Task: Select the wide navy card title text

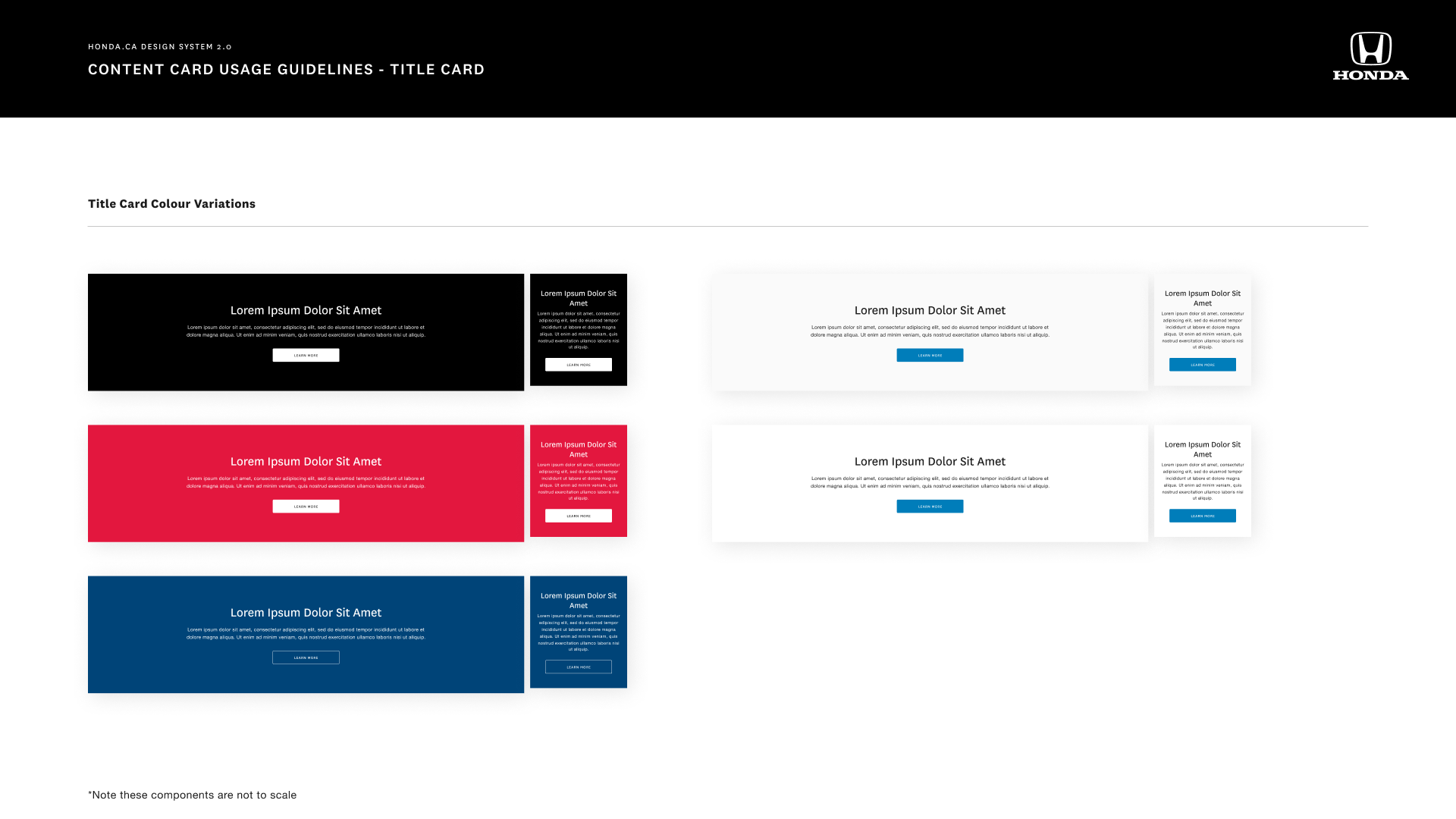Action: [x=306, y=613]
